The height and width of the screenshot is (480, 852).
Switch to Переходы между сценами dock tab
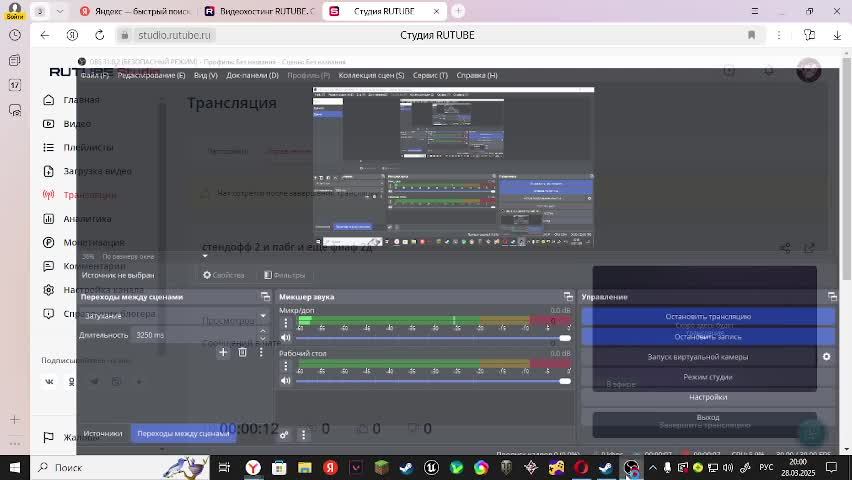183,433
